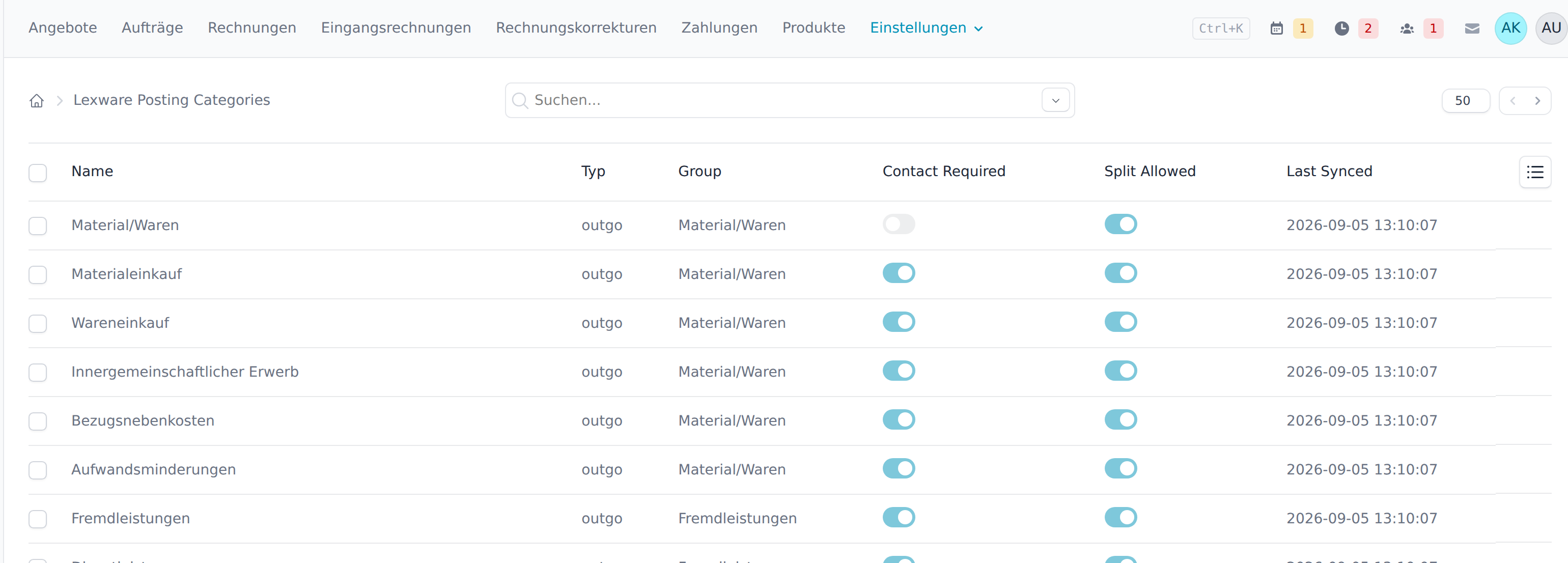Toggle Split Allowed for Material/Waren

(x=1120, y=224)
